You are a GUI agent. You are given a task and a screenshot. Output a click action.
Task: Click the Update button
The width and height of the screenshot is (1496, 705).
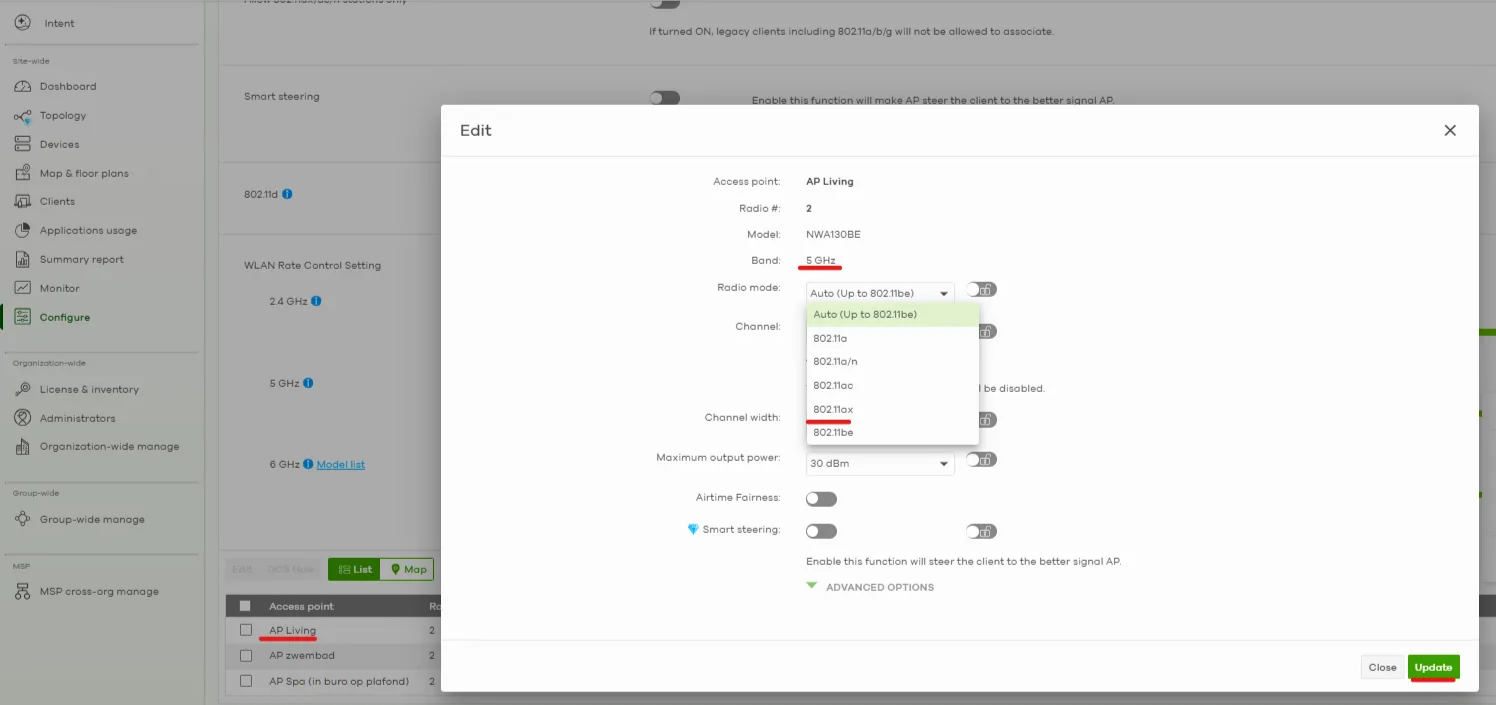pyautogui.click(x=1433, y=667)
